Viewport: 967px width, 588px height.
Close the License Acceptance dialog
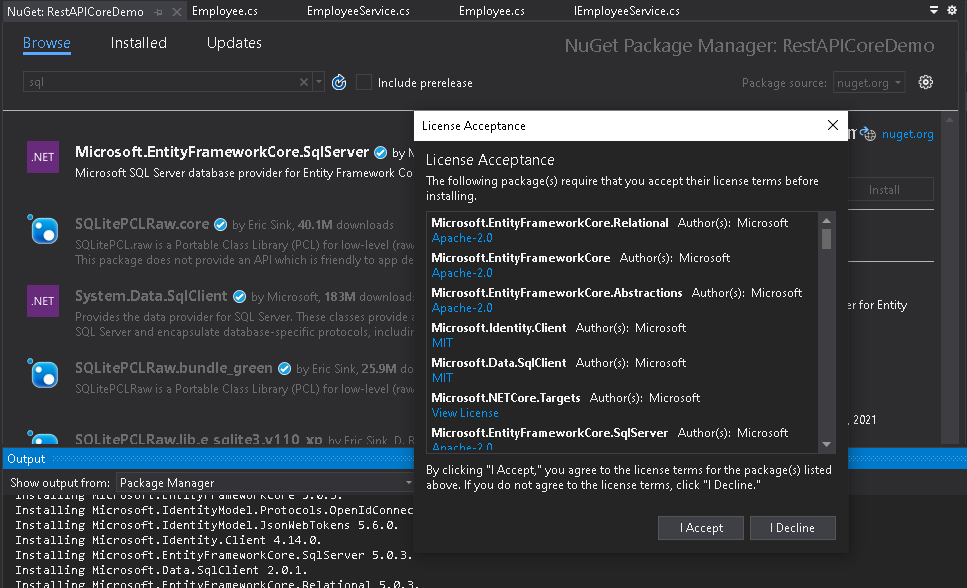(x=832, y=125)
